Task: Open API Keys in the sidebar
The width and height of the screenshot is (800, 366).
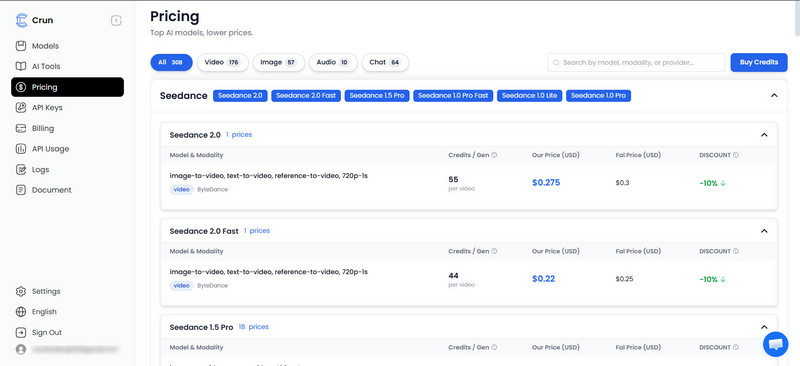Action: [x=67, y=108]
